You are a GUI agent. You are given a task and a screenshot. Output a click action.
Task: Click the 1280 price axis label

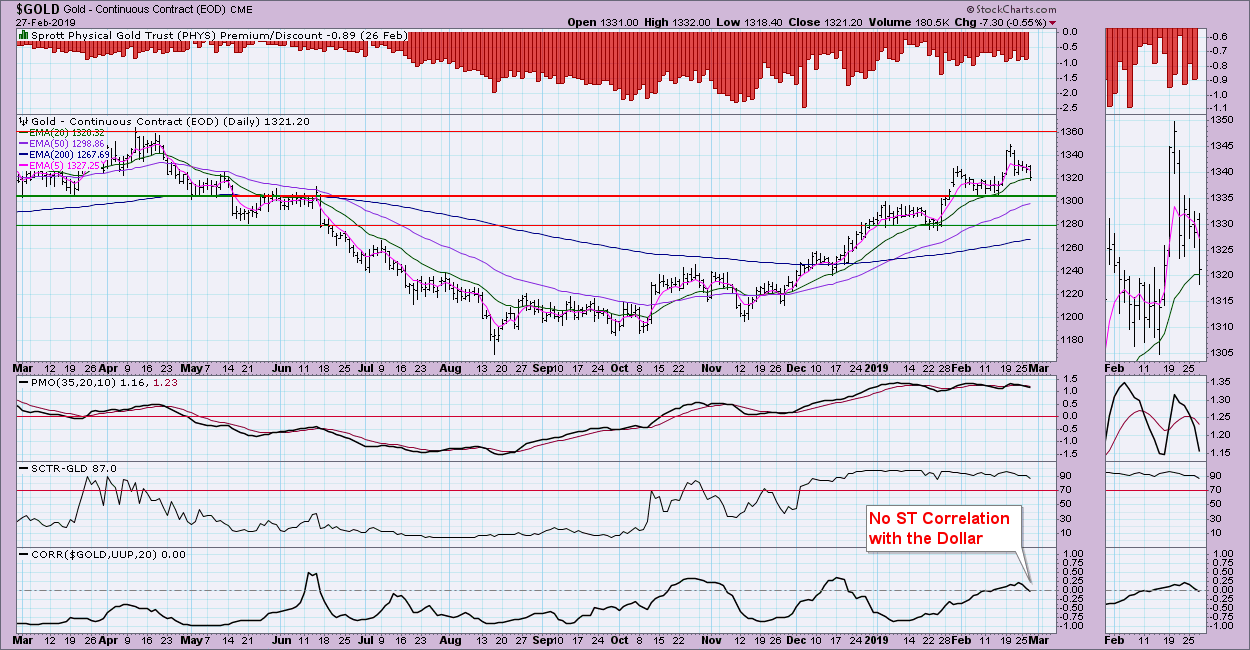(1073, 225)
